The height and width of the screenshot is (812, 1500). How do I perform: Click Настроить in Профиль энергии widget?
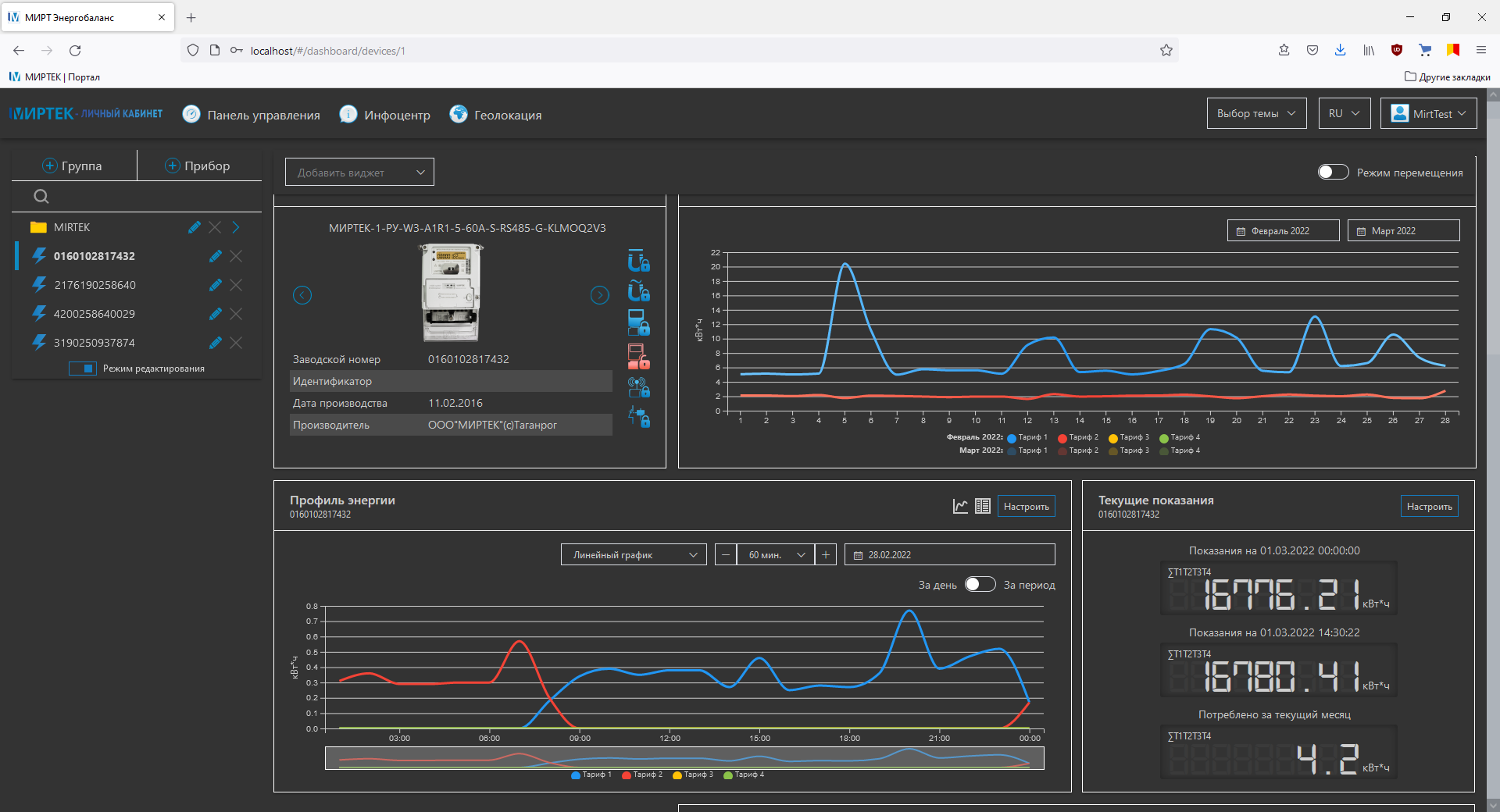(x=1026, y=506)
